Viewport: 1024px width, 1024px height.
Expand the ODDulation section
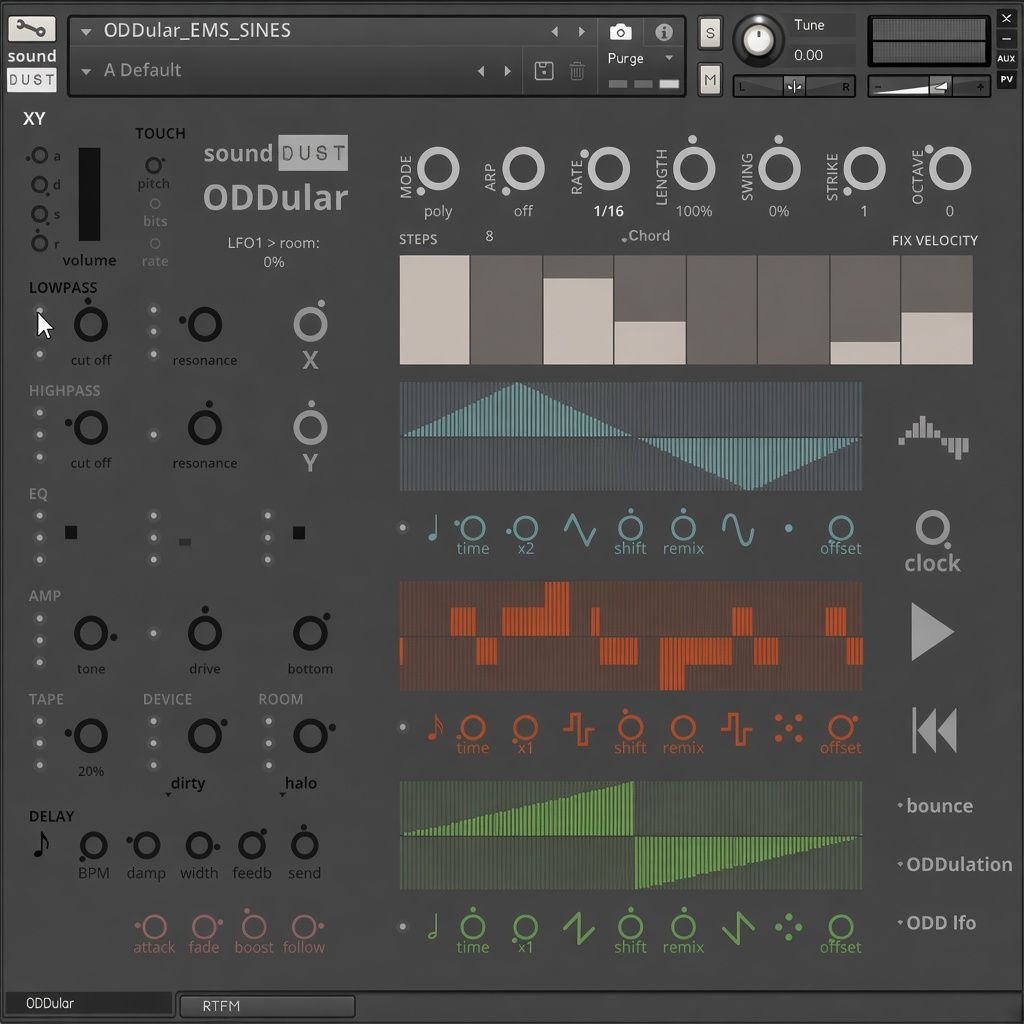click(955, 865)
